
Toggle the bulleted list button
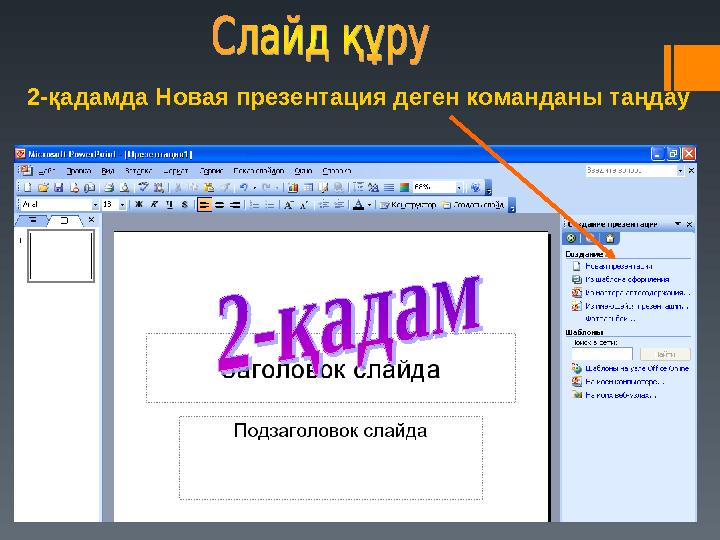click(270, 205)
